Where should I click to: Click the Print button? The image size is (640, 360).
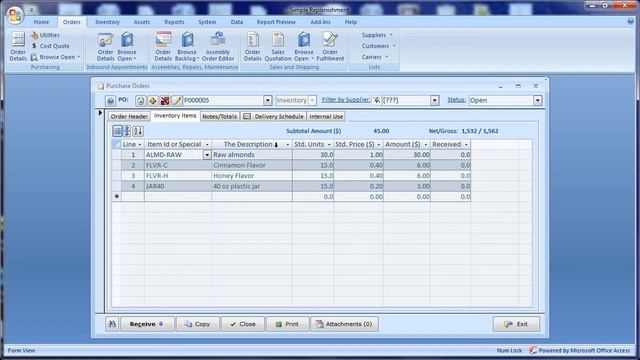[x=287, y=324]
